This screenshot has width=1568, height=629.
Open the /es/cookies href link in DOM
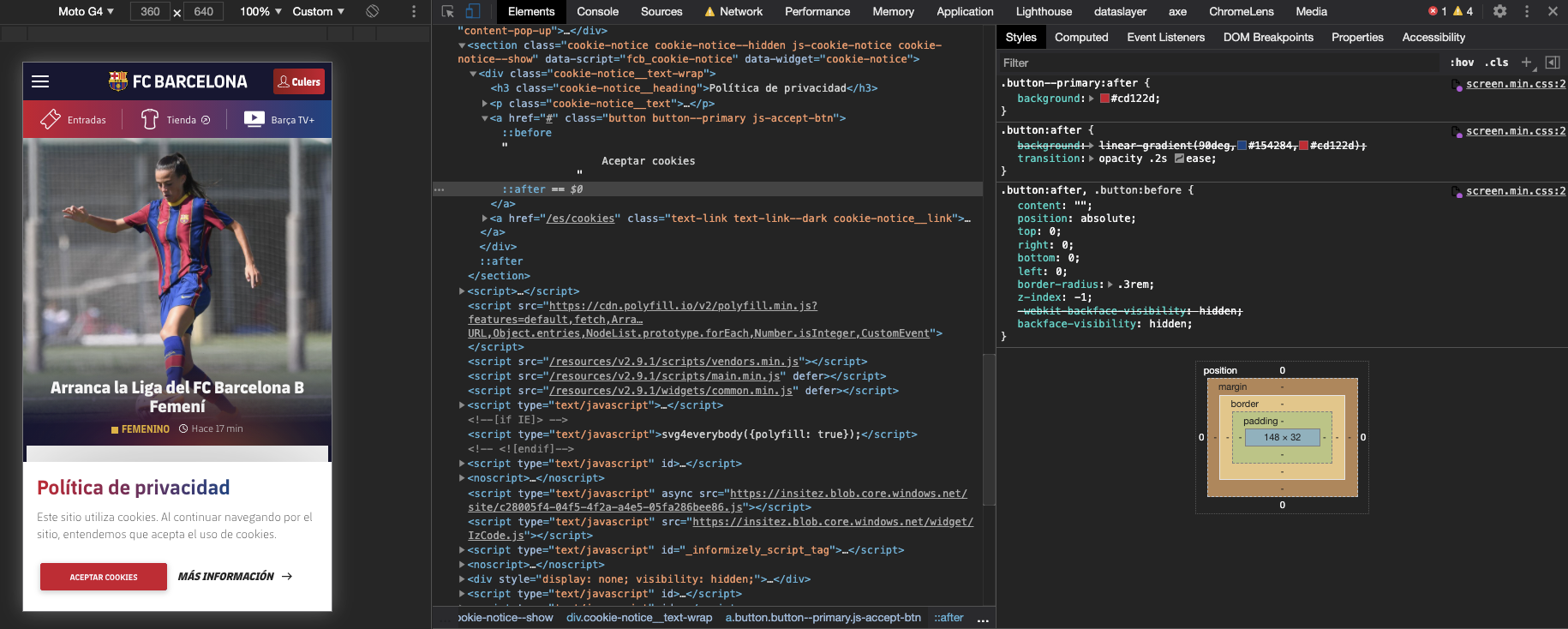pyautogui.click(x=581, y=219)
